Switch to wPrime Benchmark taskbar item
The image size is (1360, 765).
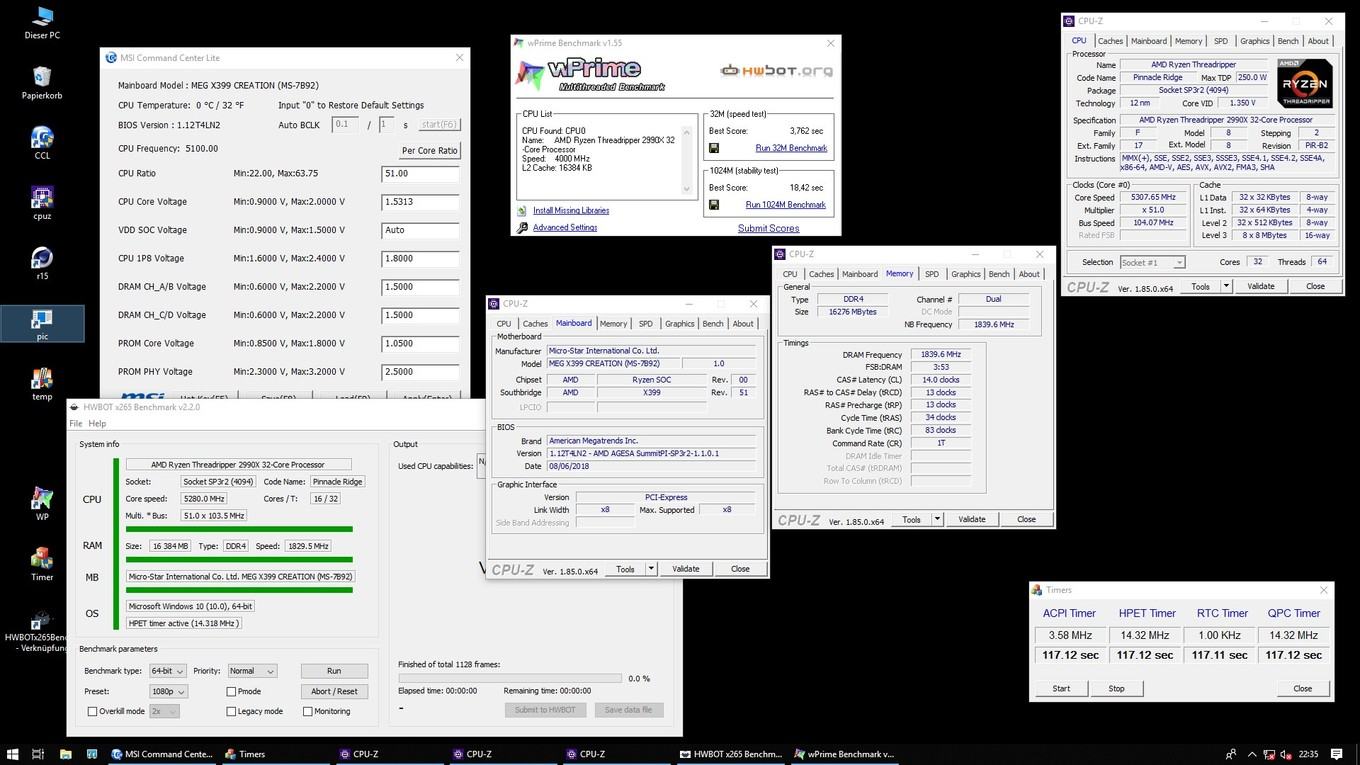pyautogui.click(x=845, y=754)
